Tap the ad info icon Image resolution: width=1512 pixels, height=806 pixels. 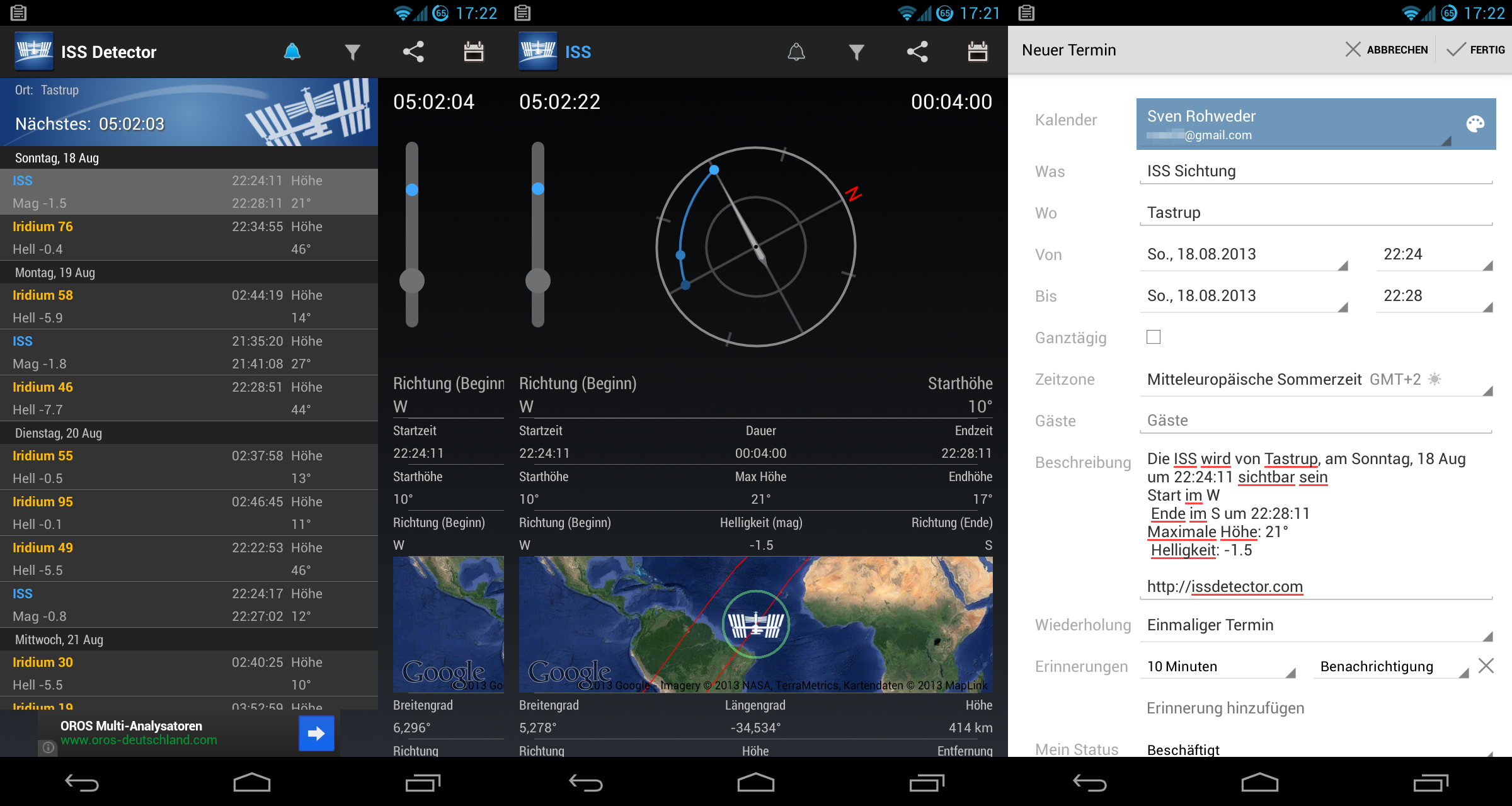point(49,747)
